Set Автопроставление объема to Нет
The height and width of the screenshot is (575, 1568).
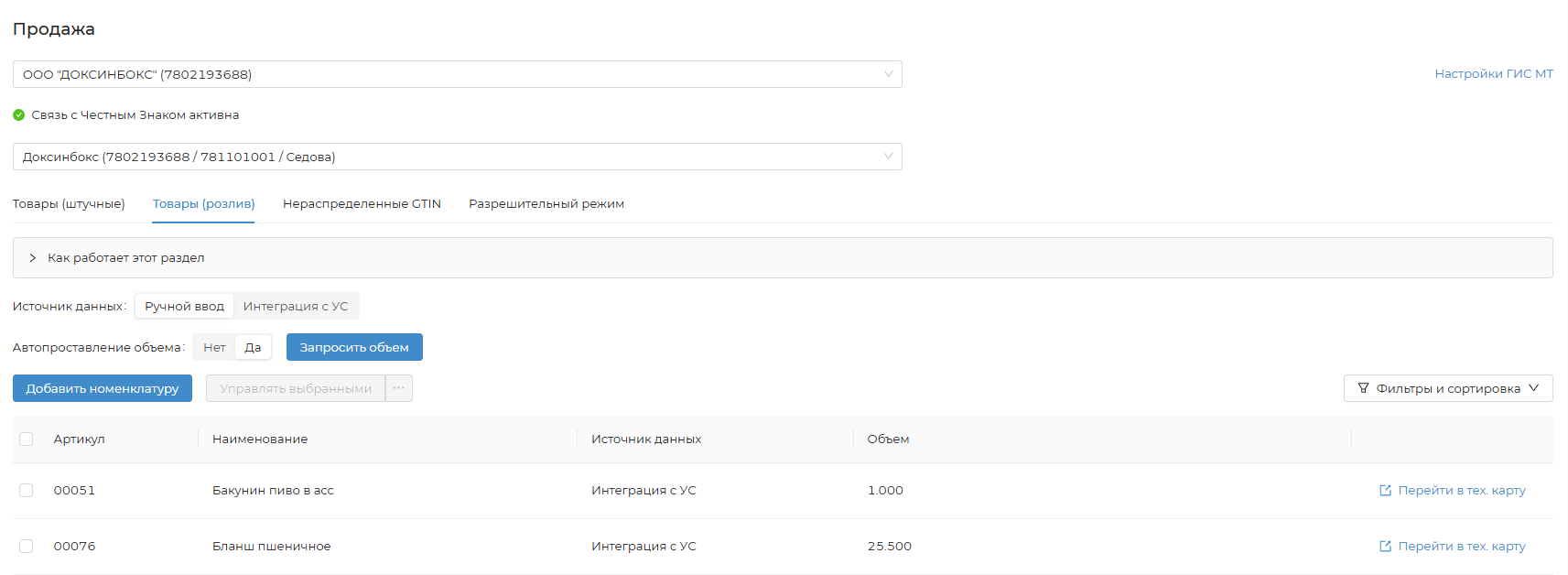214,348
